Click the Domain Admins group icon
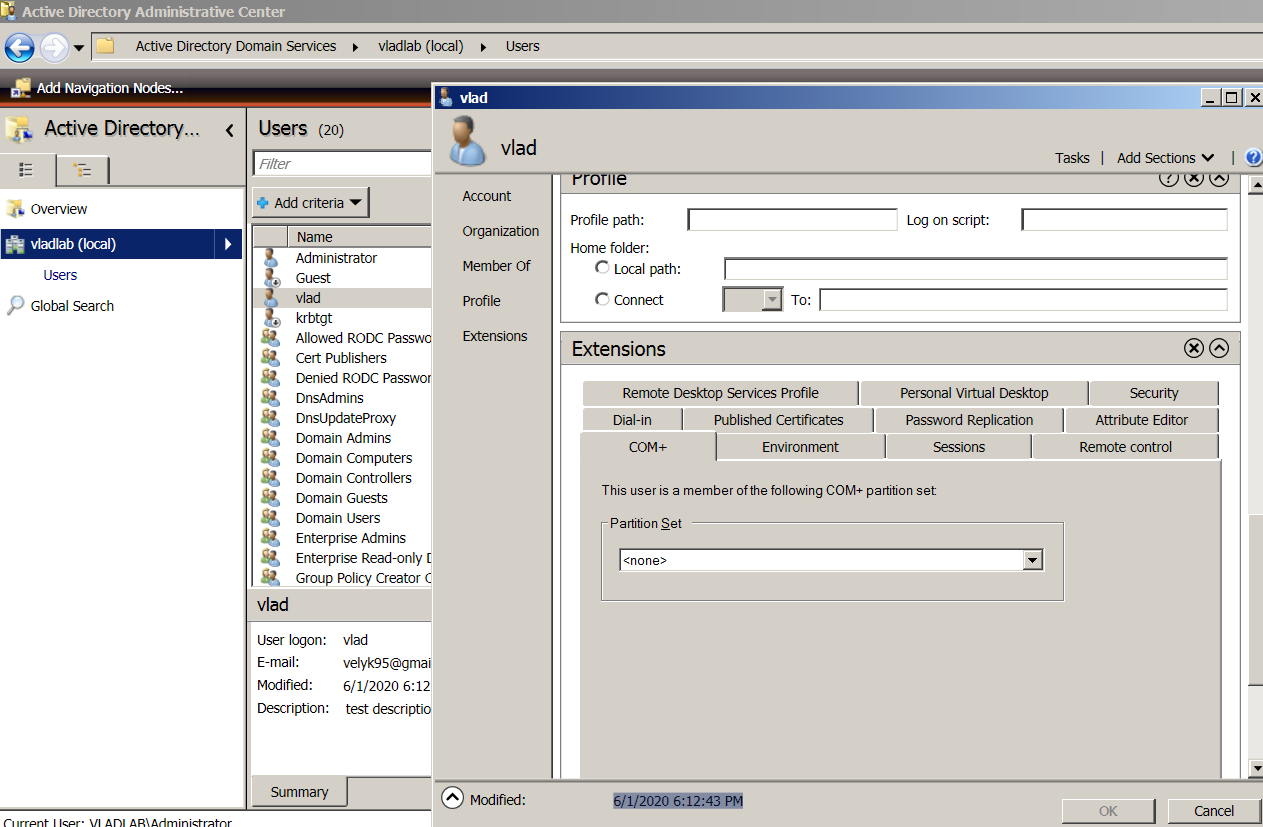This screenshot has height=827, width=1263. 271,438
